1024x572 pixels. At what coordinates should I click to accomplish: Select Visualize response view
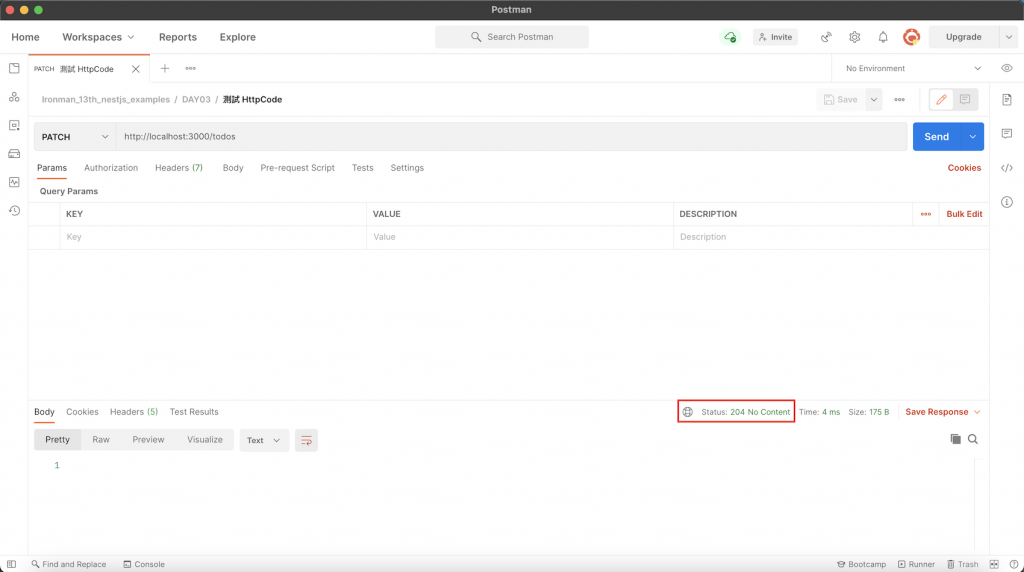[205, 440]
